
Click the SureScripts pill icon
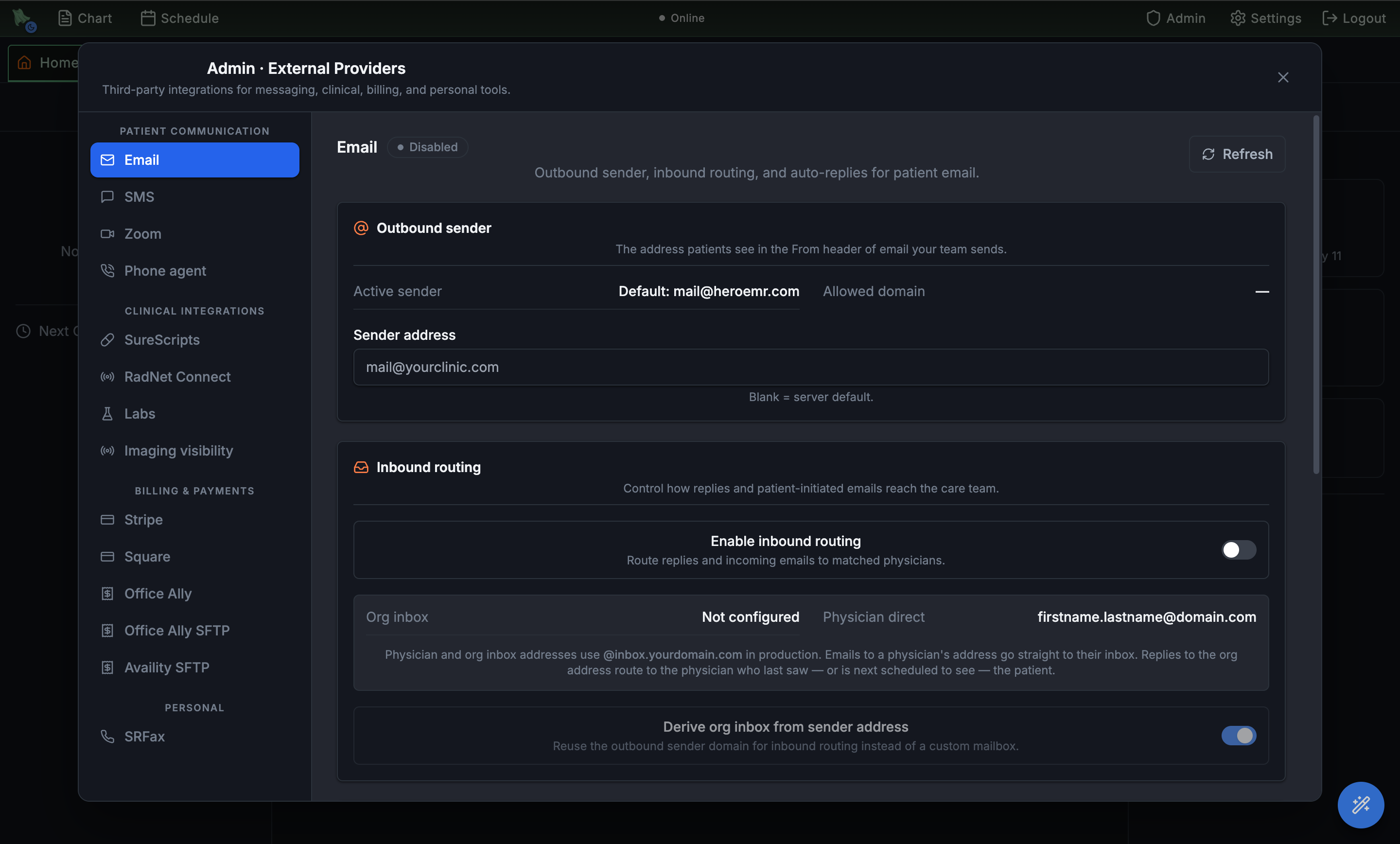pos(107,340)
